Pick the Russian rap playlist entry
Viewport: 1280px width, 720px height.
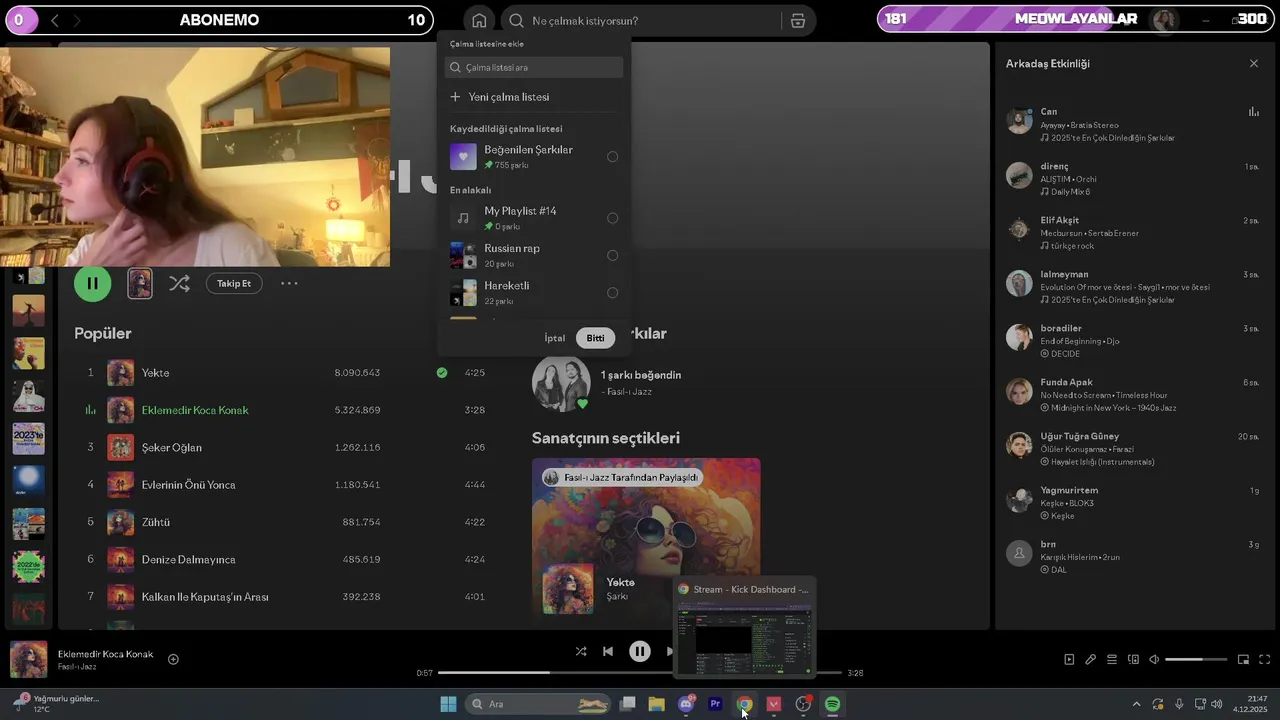pos(534,255)
